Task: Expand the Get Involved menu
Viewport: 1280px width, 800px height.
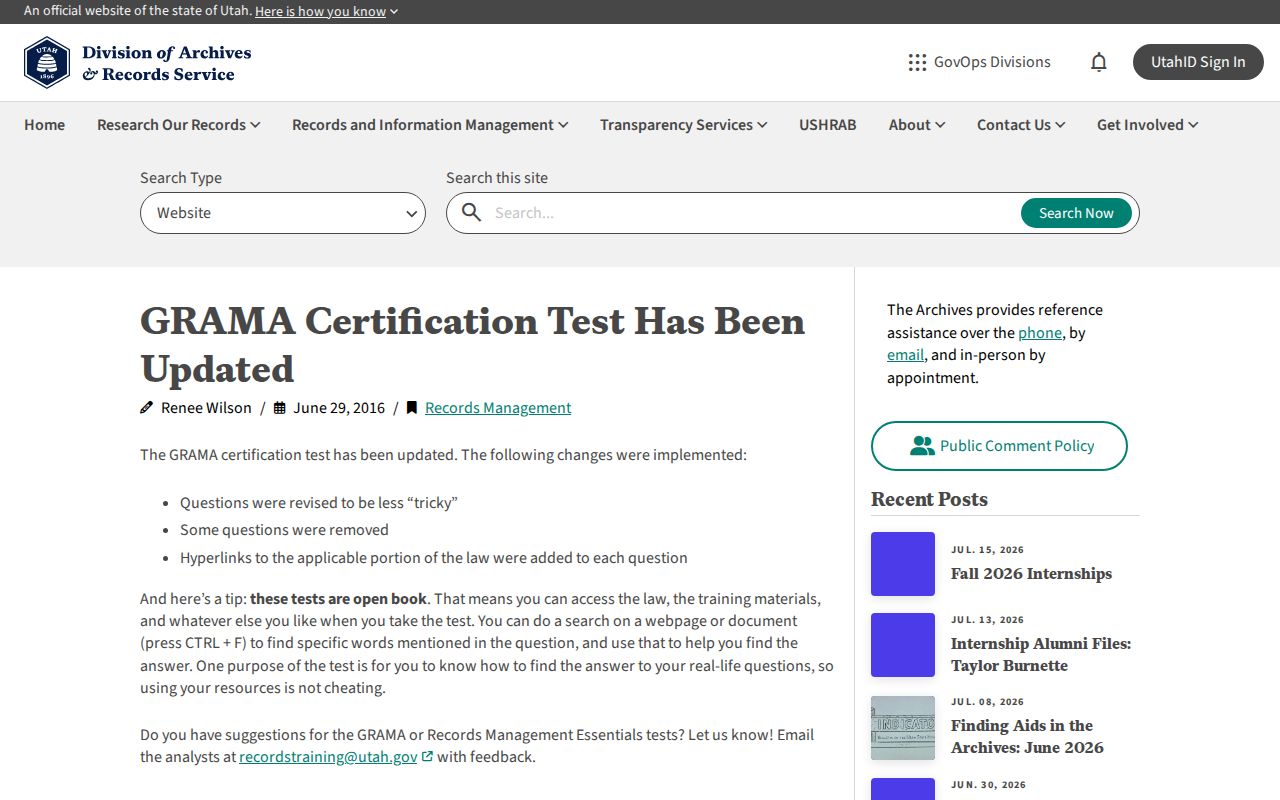Action: [1147, 125]
